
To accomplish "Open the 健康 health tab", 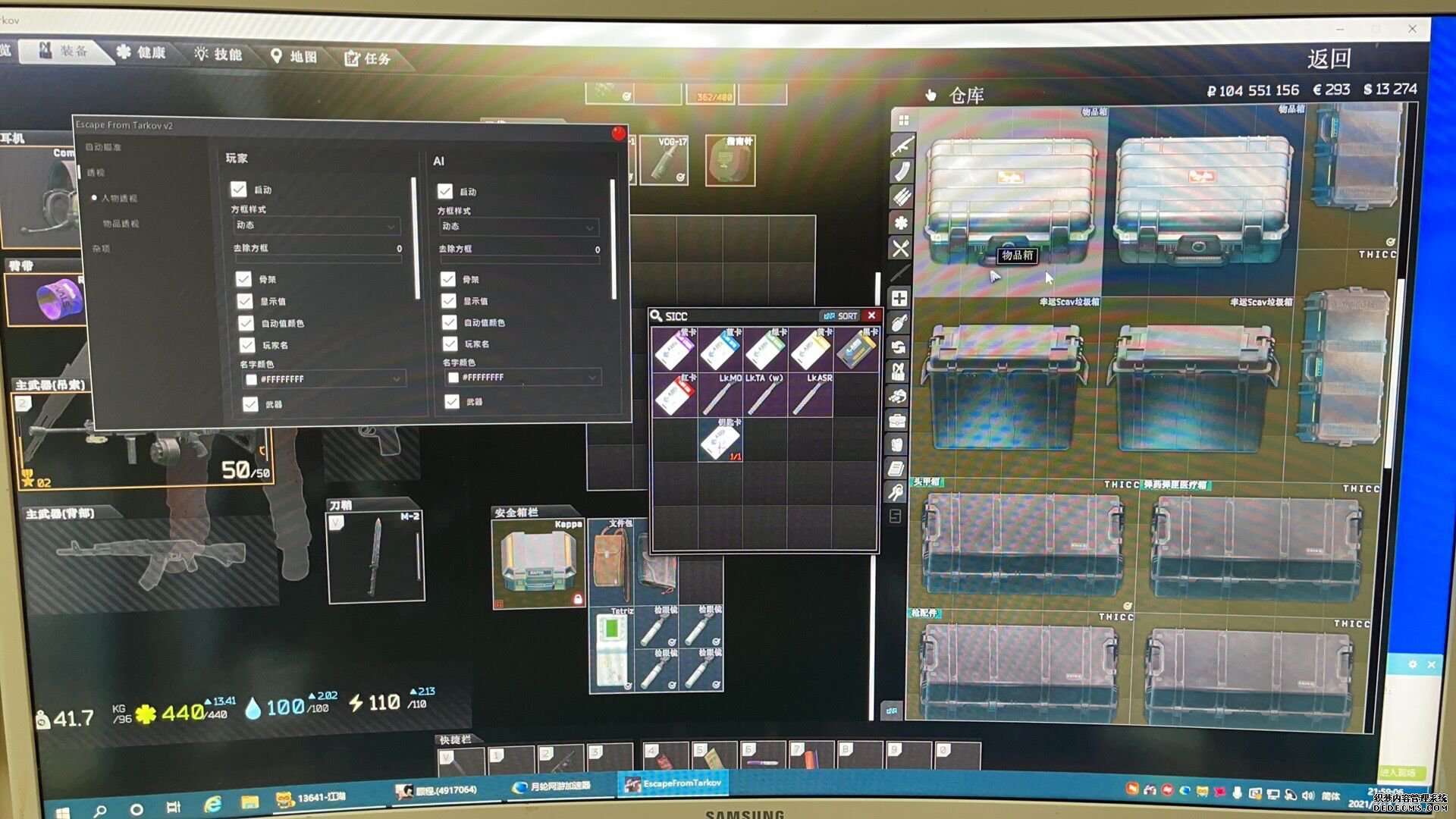I will click(x=142, y=52).
